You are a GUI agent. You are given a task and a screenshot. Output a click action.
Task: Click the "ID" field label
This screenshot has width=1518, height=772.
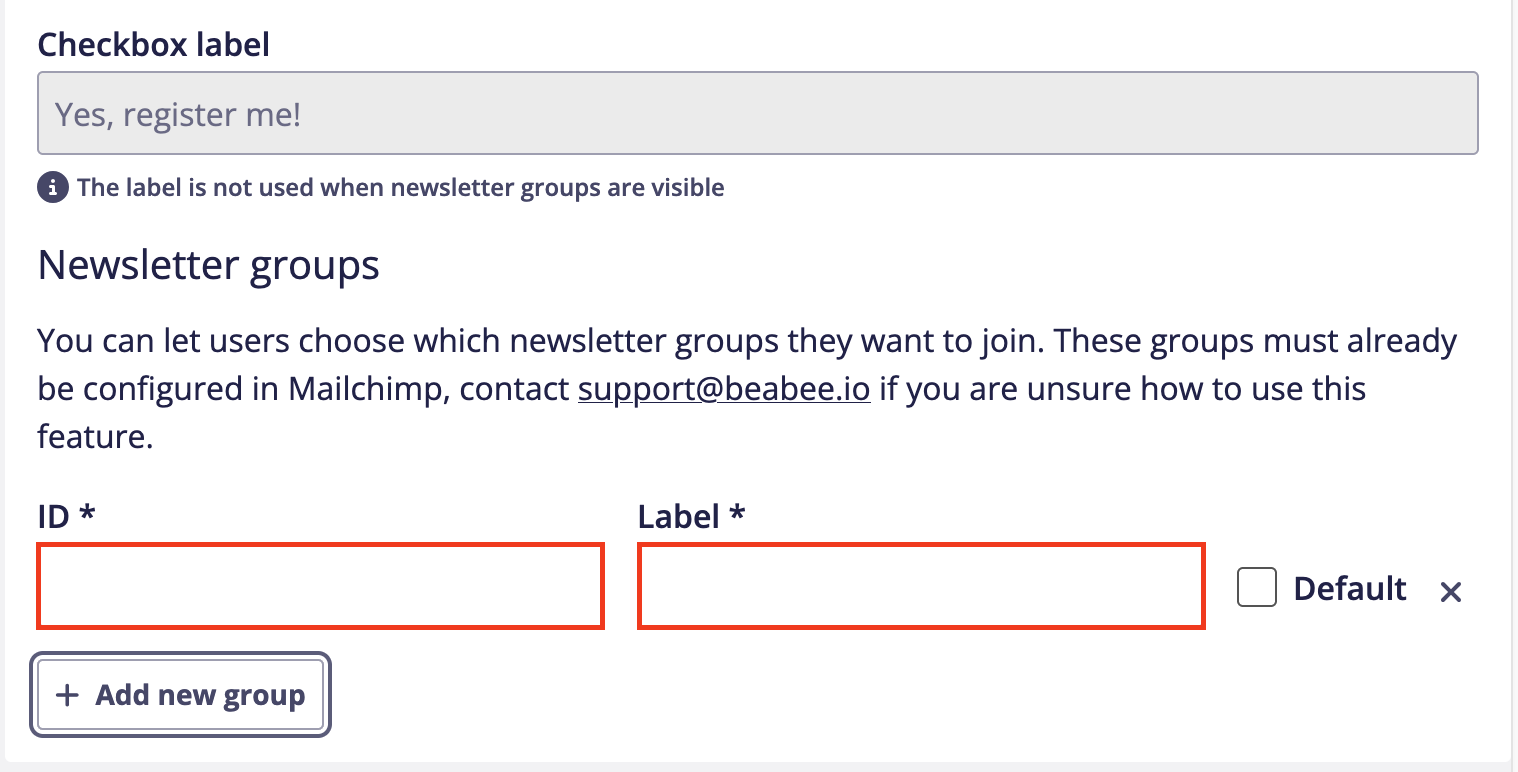(x=54, y=516)
